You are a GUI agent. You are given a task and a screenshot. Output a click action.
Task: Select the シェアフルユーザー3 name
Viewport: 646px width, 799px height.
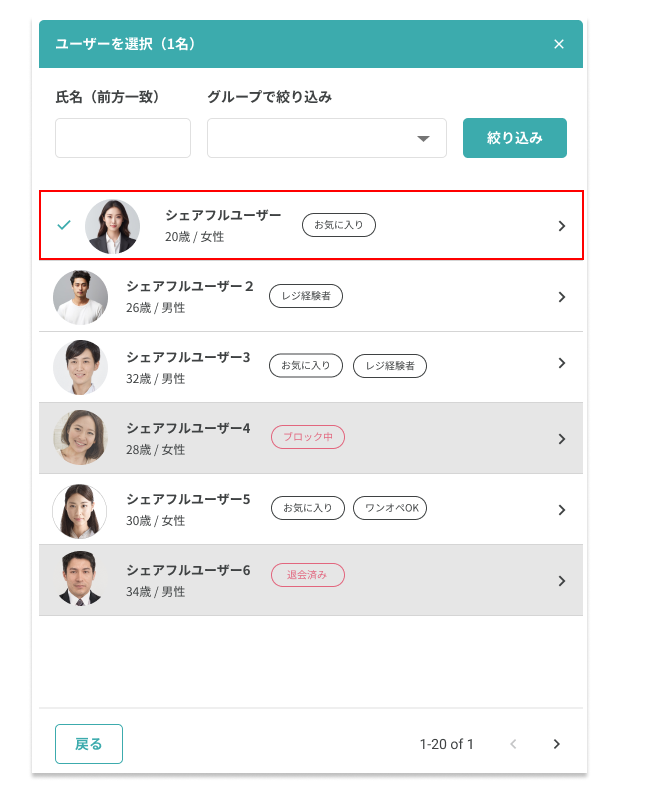(187, 357)
